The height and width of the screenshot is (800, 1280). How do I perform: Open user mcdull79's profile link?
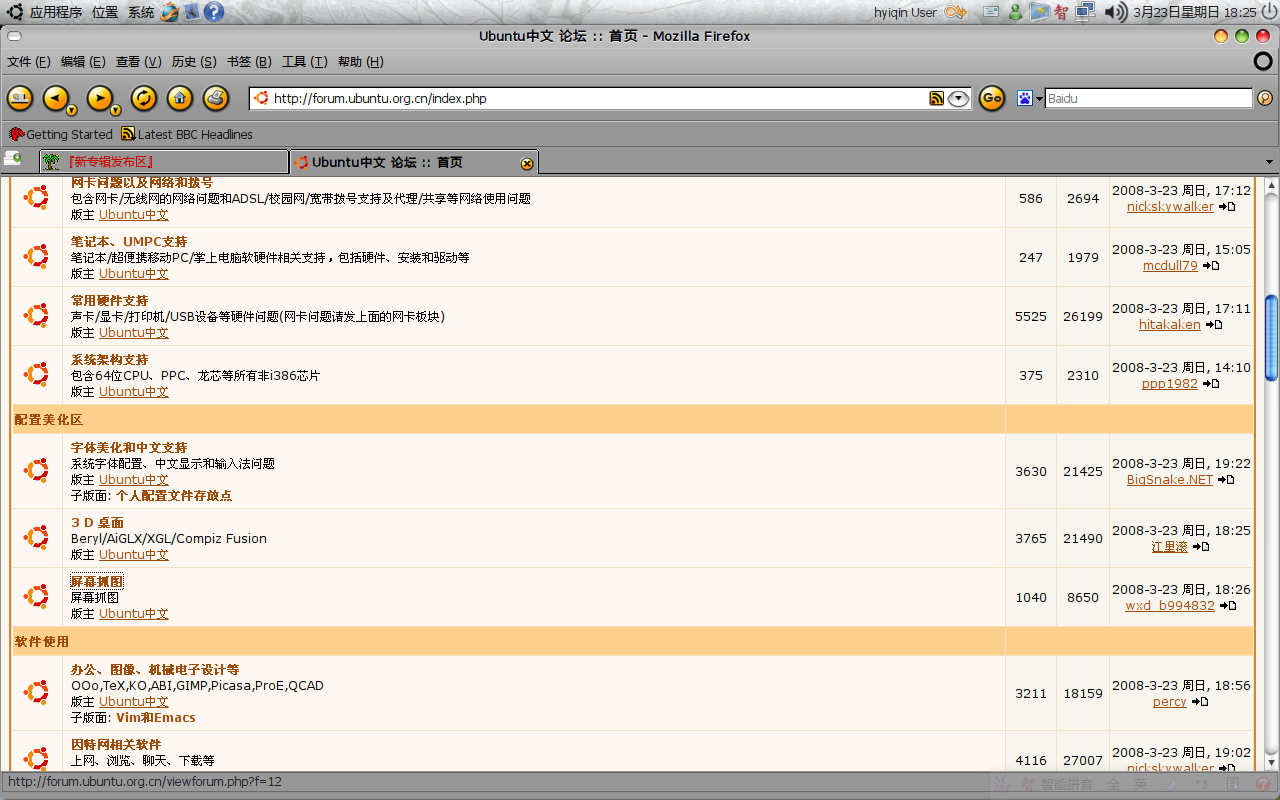coord(1170,266)
